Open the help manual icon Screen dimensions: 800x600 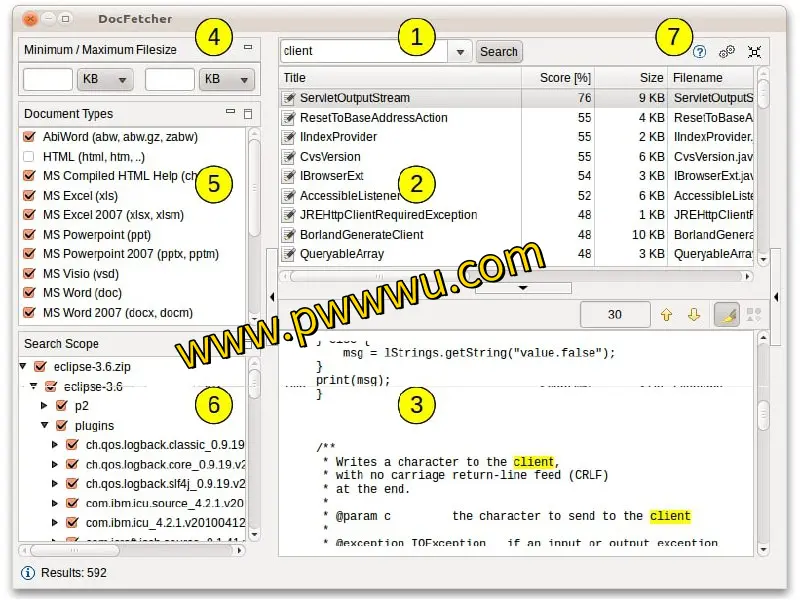[699, 51]
